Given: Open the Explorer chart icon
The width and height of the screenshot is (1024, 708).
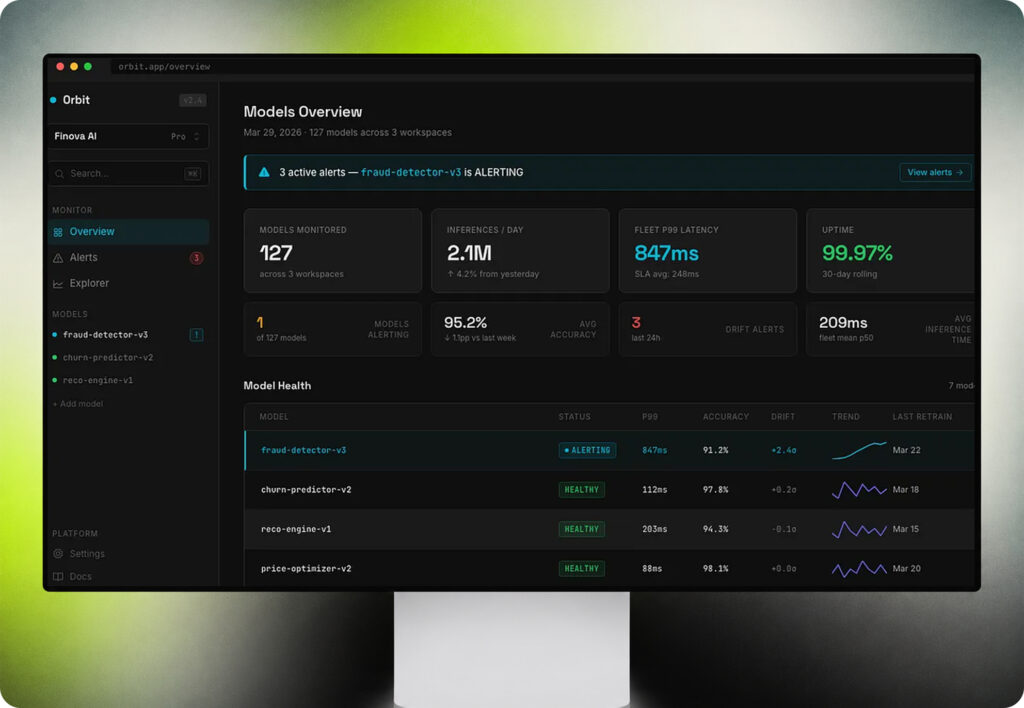Looking at the screenshot, I should pos(58,283).
